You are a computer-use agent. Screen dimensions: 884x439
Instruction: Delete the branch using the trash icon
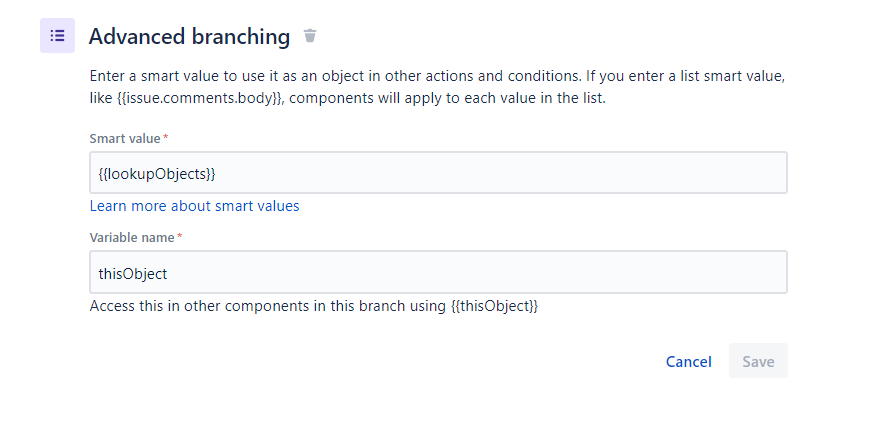coord(310,36)
